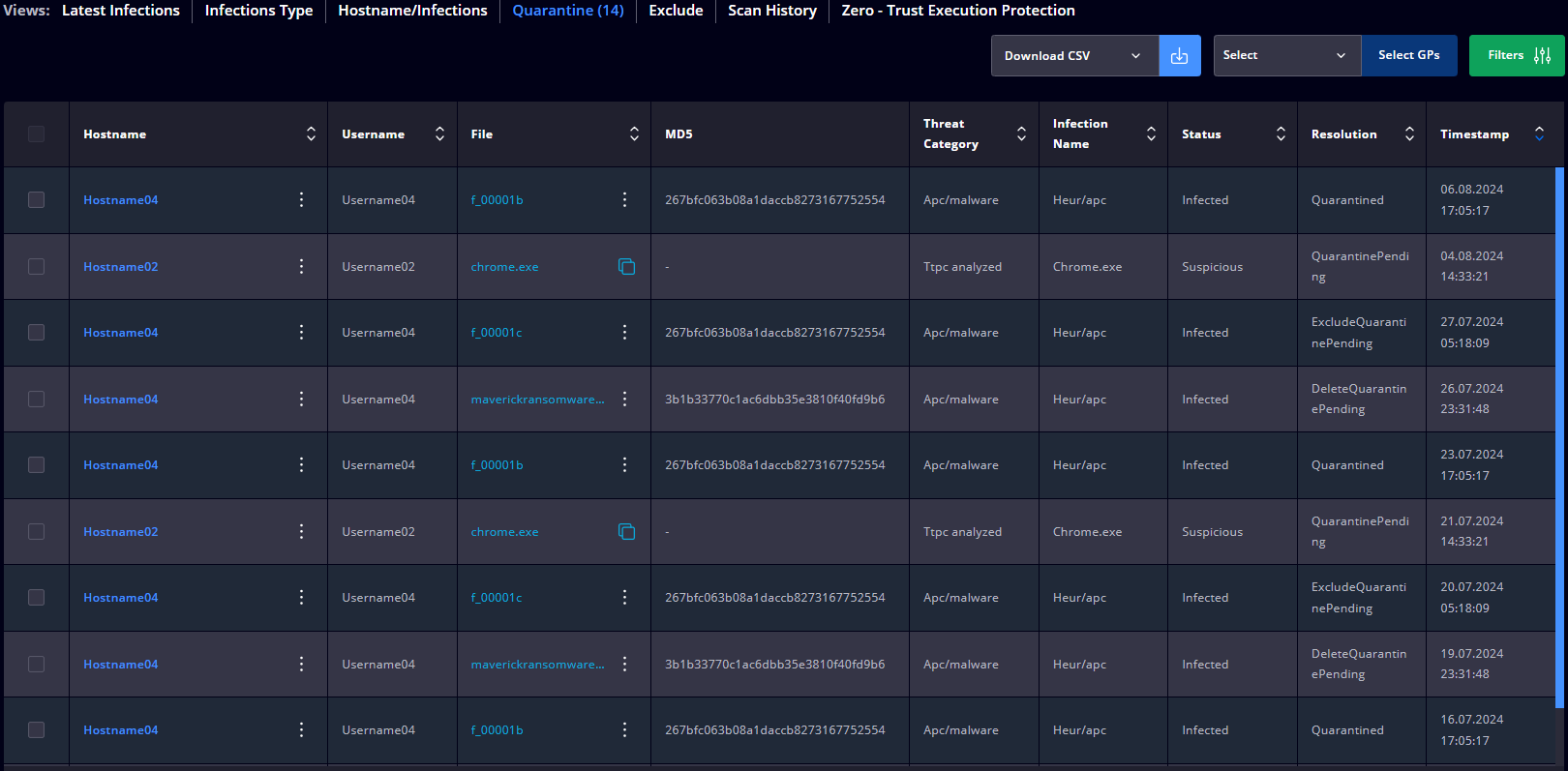Switch to Latest Infections view

coord(121,11)
